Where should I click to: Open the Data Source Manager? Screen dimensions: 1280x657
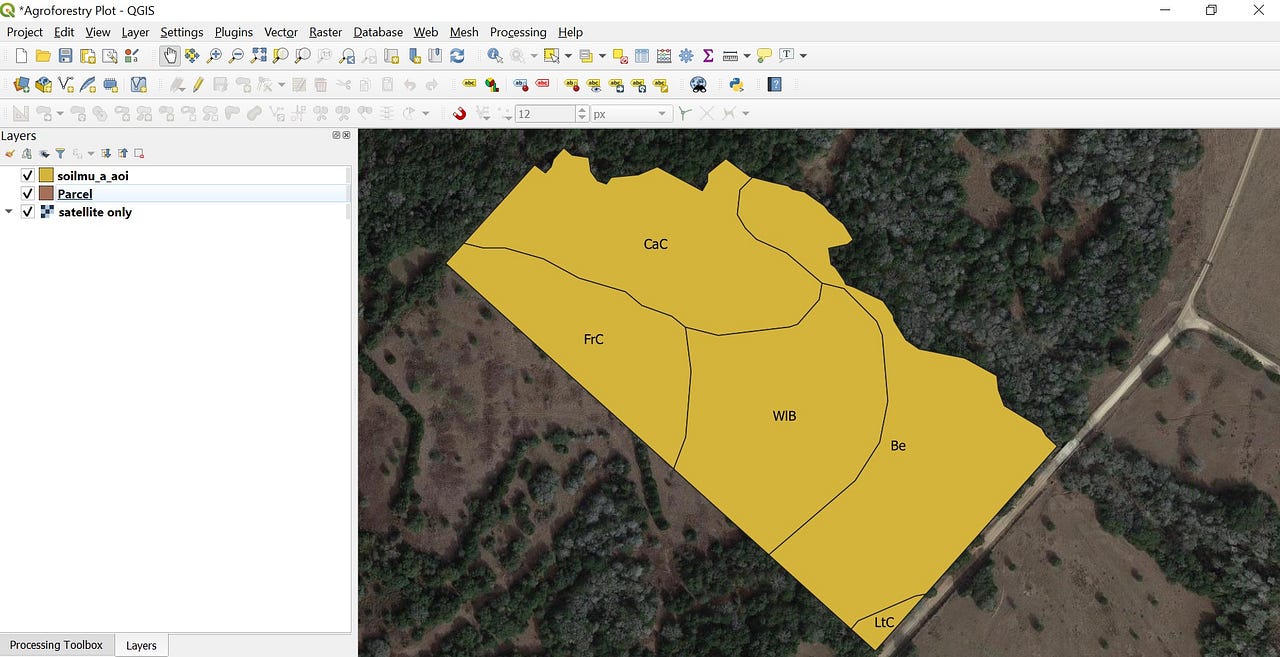point(20,84)
